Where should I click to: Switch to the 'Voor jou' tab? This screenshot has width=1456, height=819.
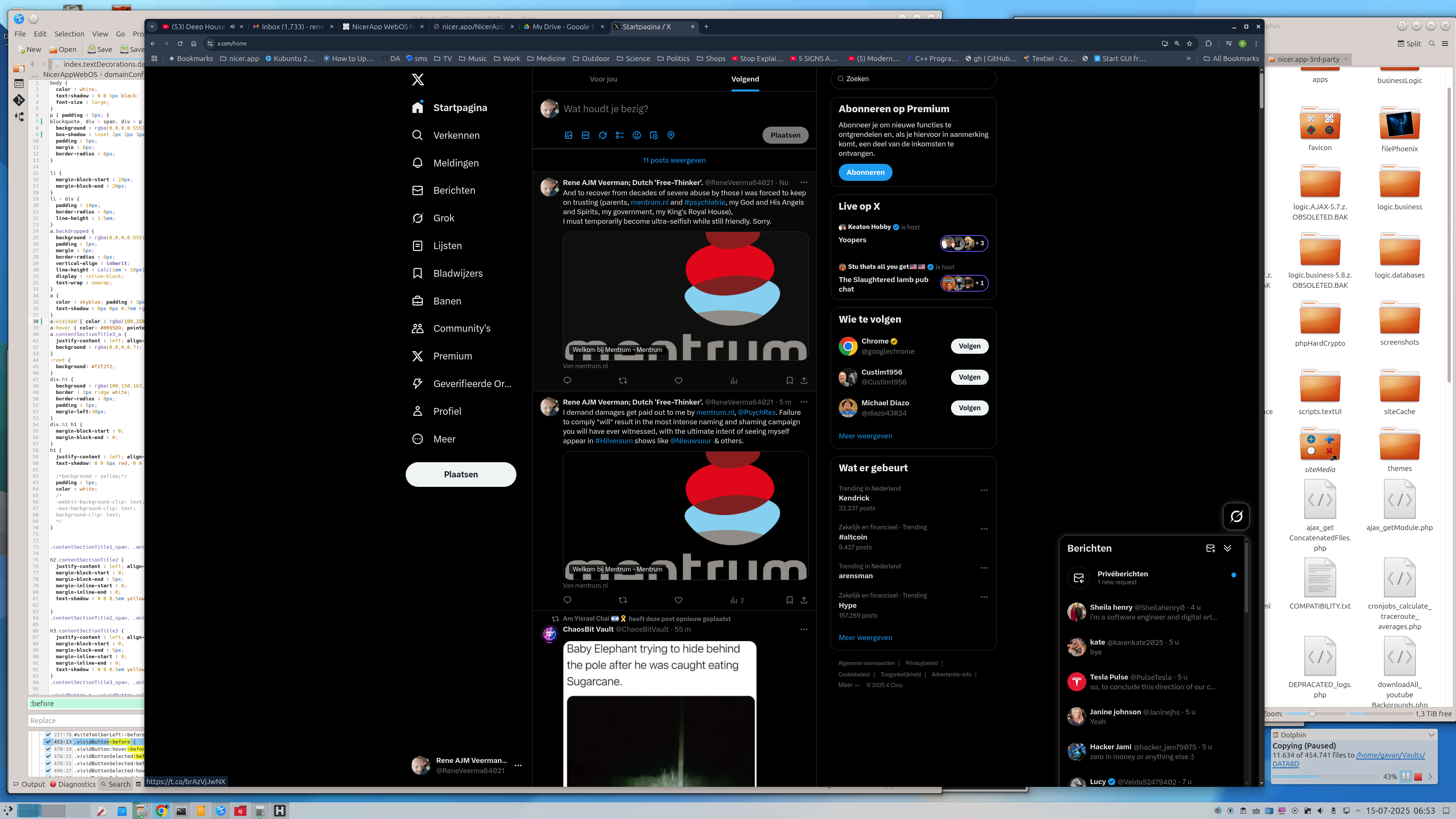pos(603,79)
